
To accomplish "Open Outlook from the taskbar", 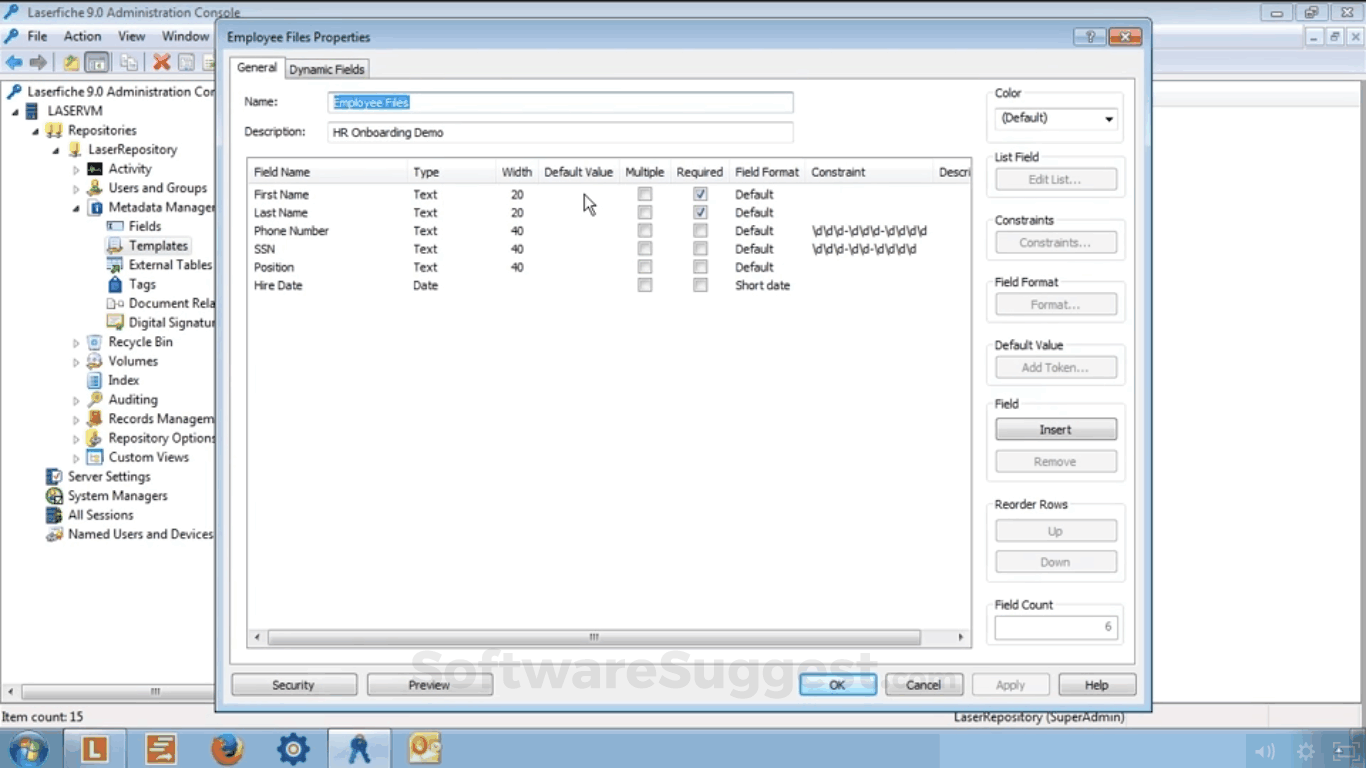I will coord(425,748).
